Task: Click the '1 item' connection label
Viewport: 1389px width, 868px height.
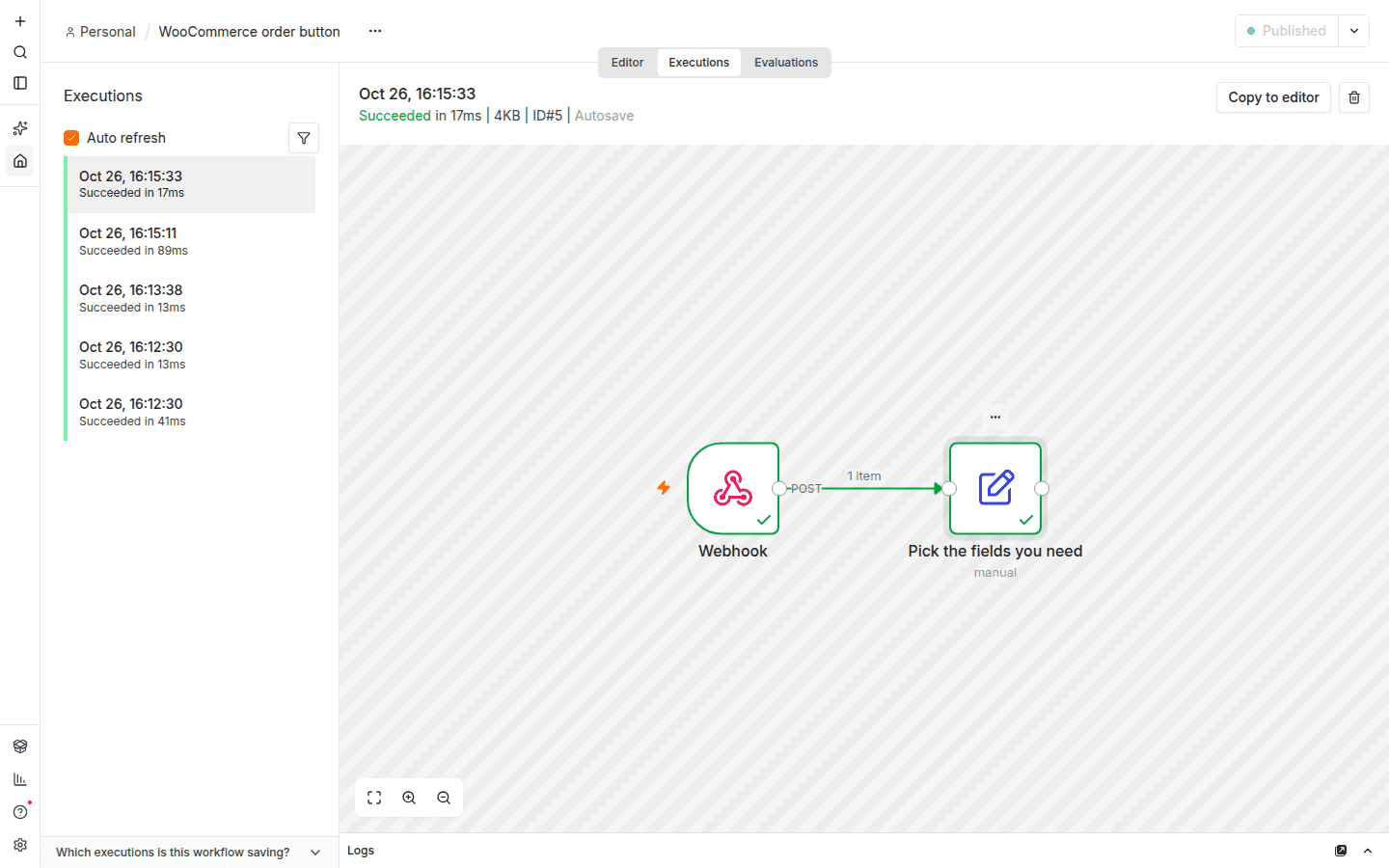Action: pos(864,476)
